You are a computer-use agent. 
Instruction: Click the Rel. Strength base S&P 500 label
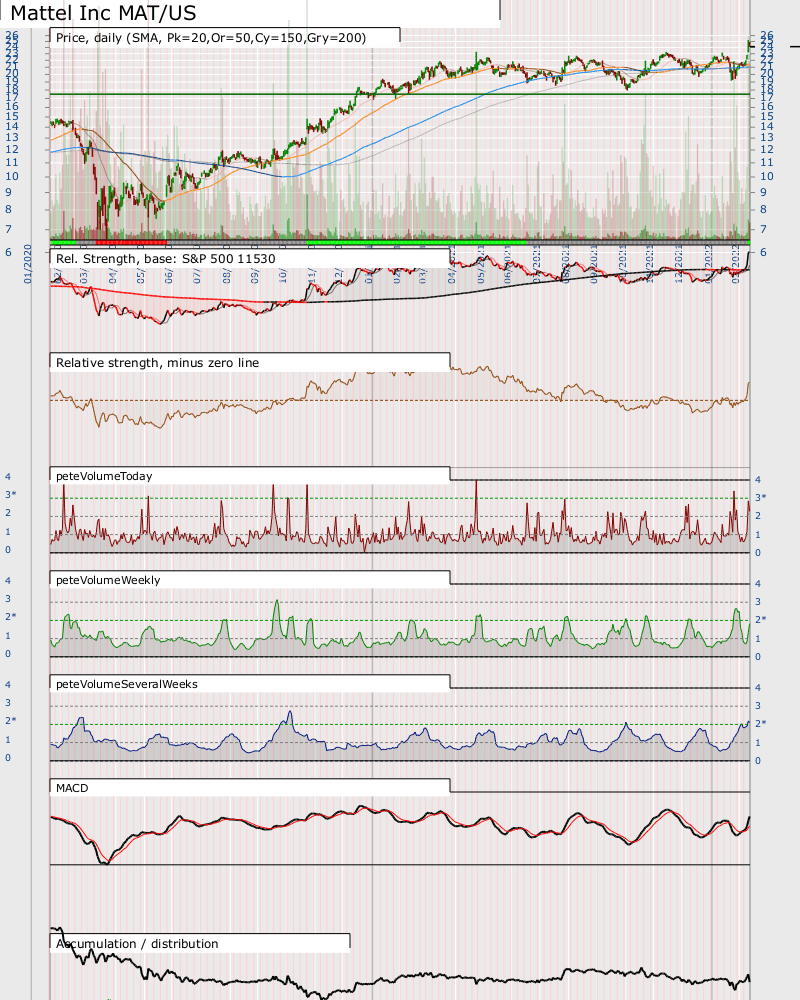click(x=166, y=258)
